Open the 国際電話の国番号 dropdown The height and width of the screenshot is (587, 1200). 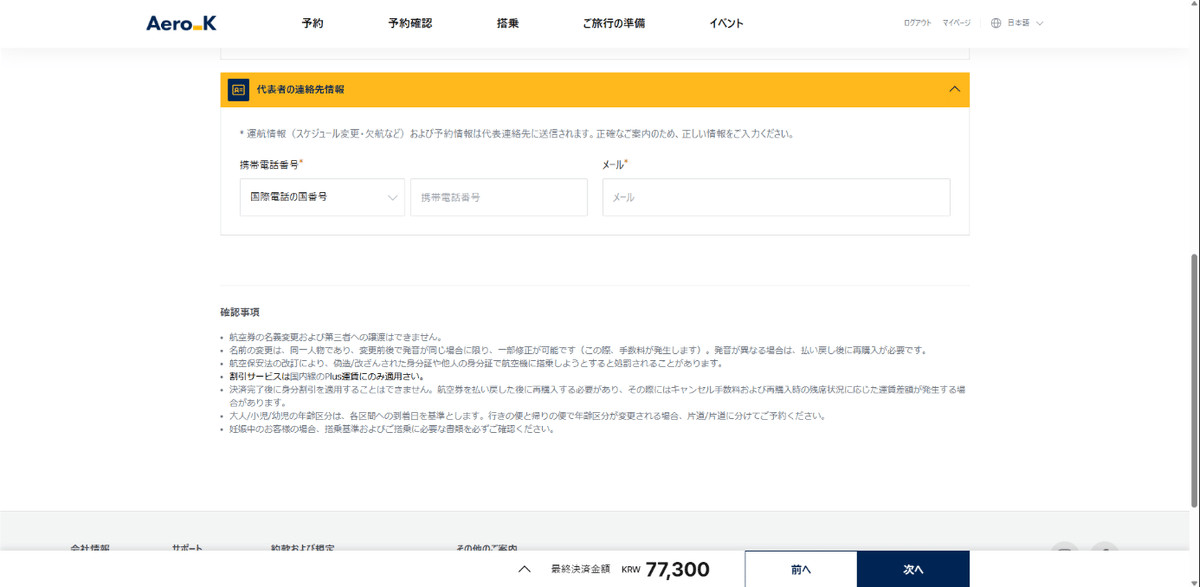pos(322,197)
